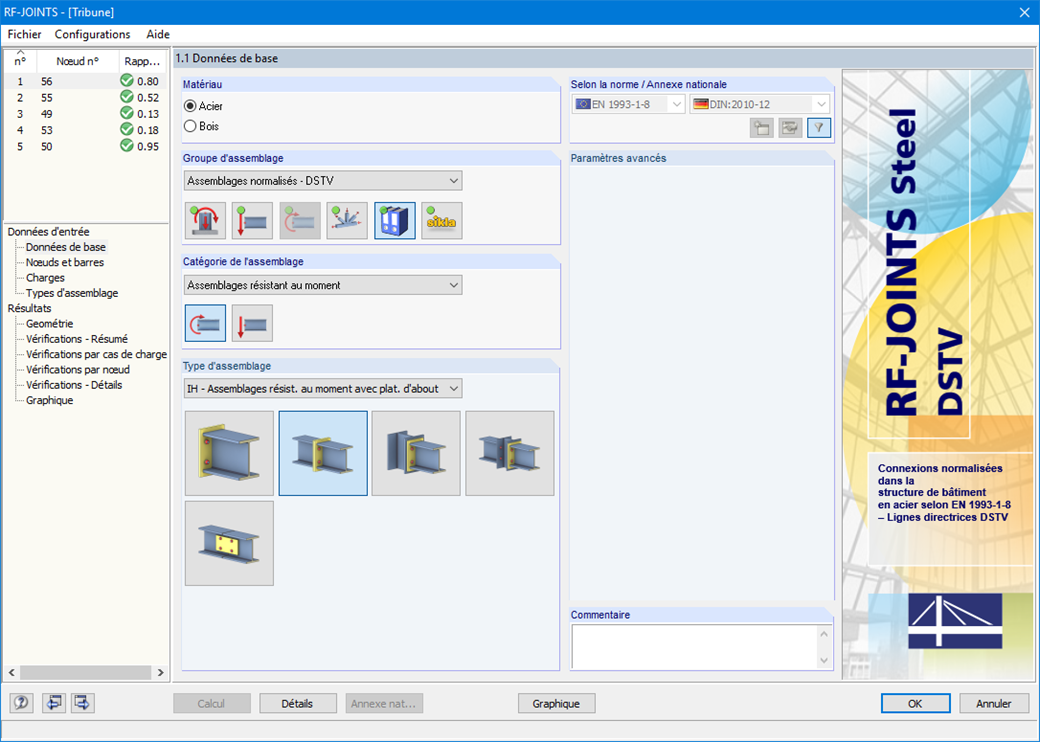Open Vérifications par nœud tree item

tap(78, 369)
